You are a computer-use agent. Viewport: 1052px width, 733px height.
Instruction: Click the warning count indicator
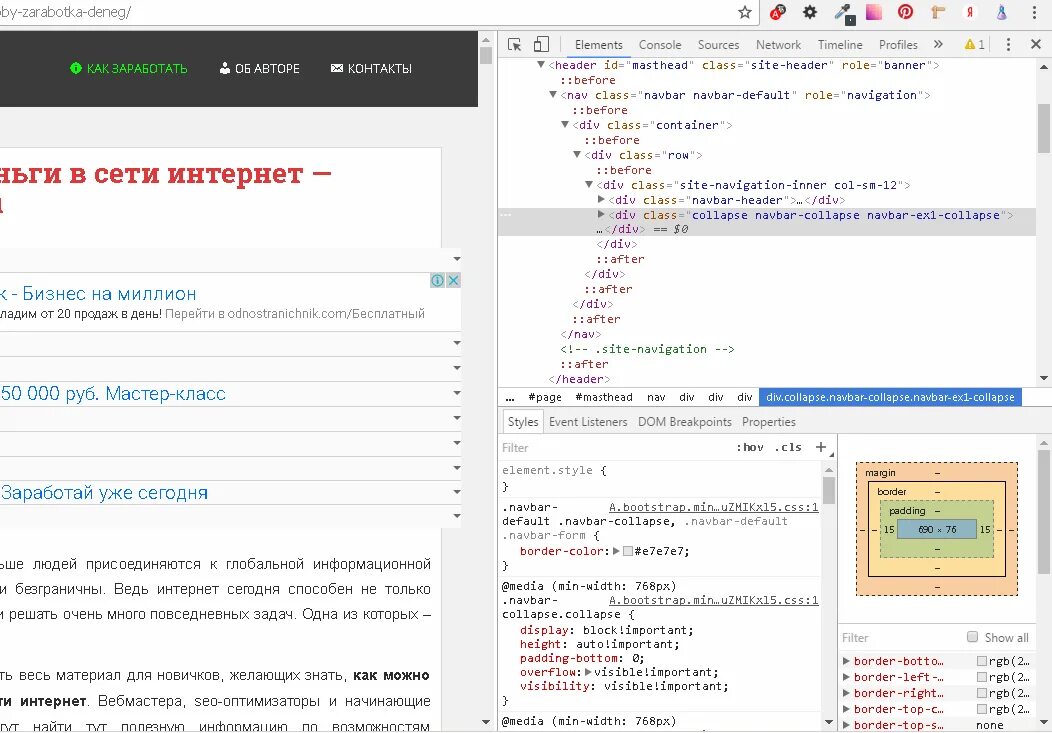974,44
